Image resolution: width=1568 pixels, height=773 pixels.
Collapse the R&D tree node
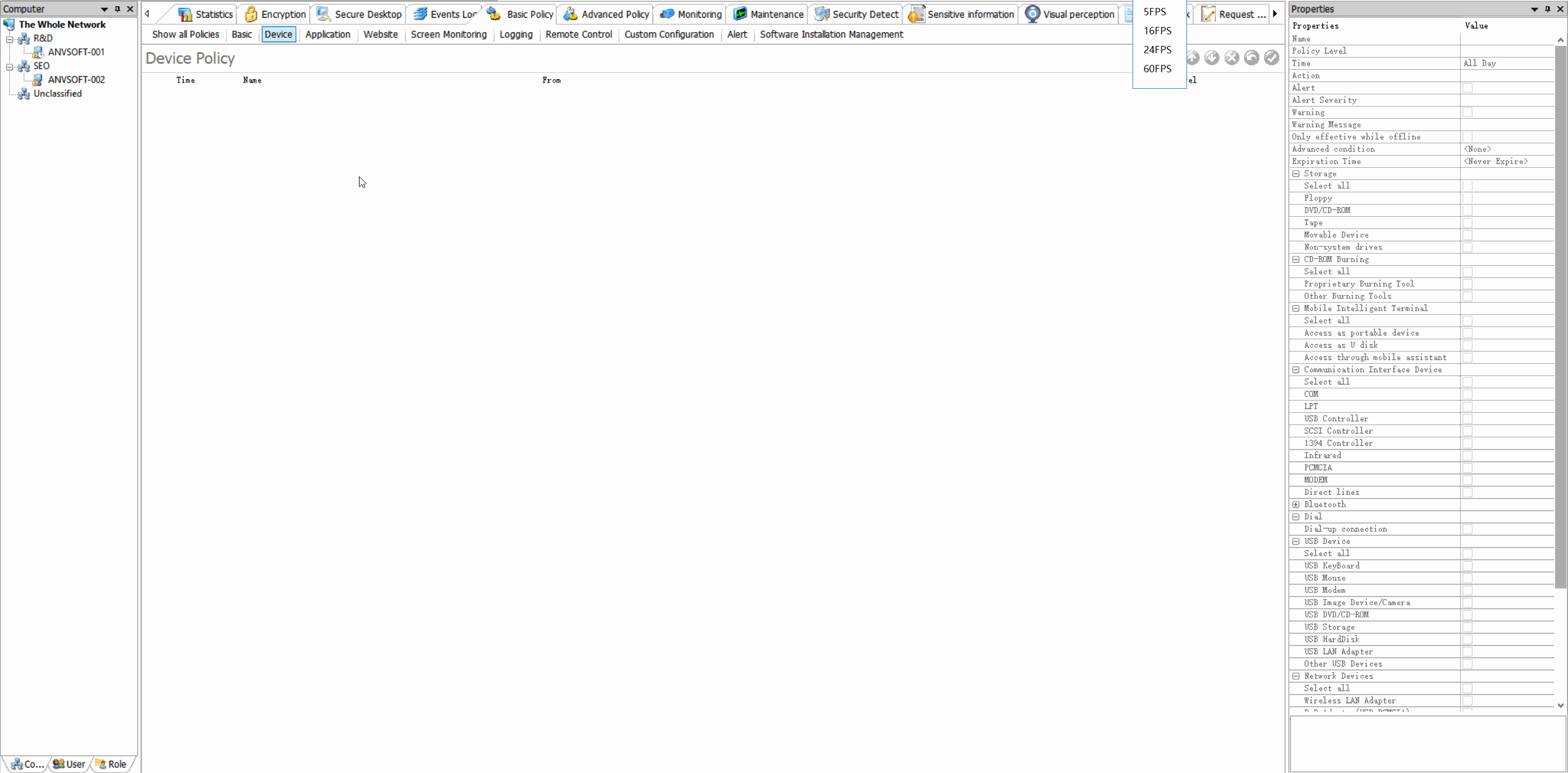point(10,39)
